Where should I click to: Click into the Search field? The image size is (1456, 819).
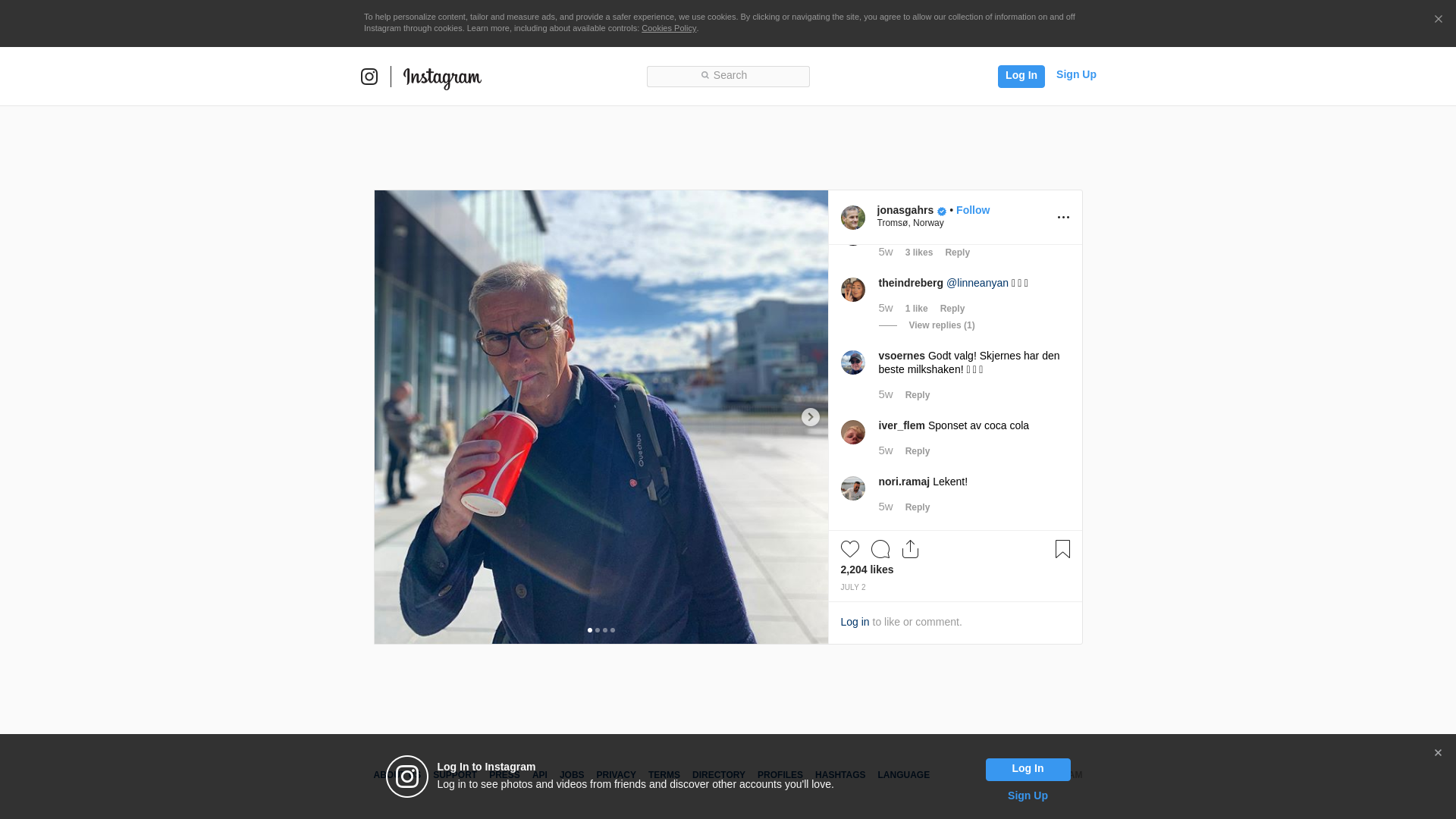728,76
